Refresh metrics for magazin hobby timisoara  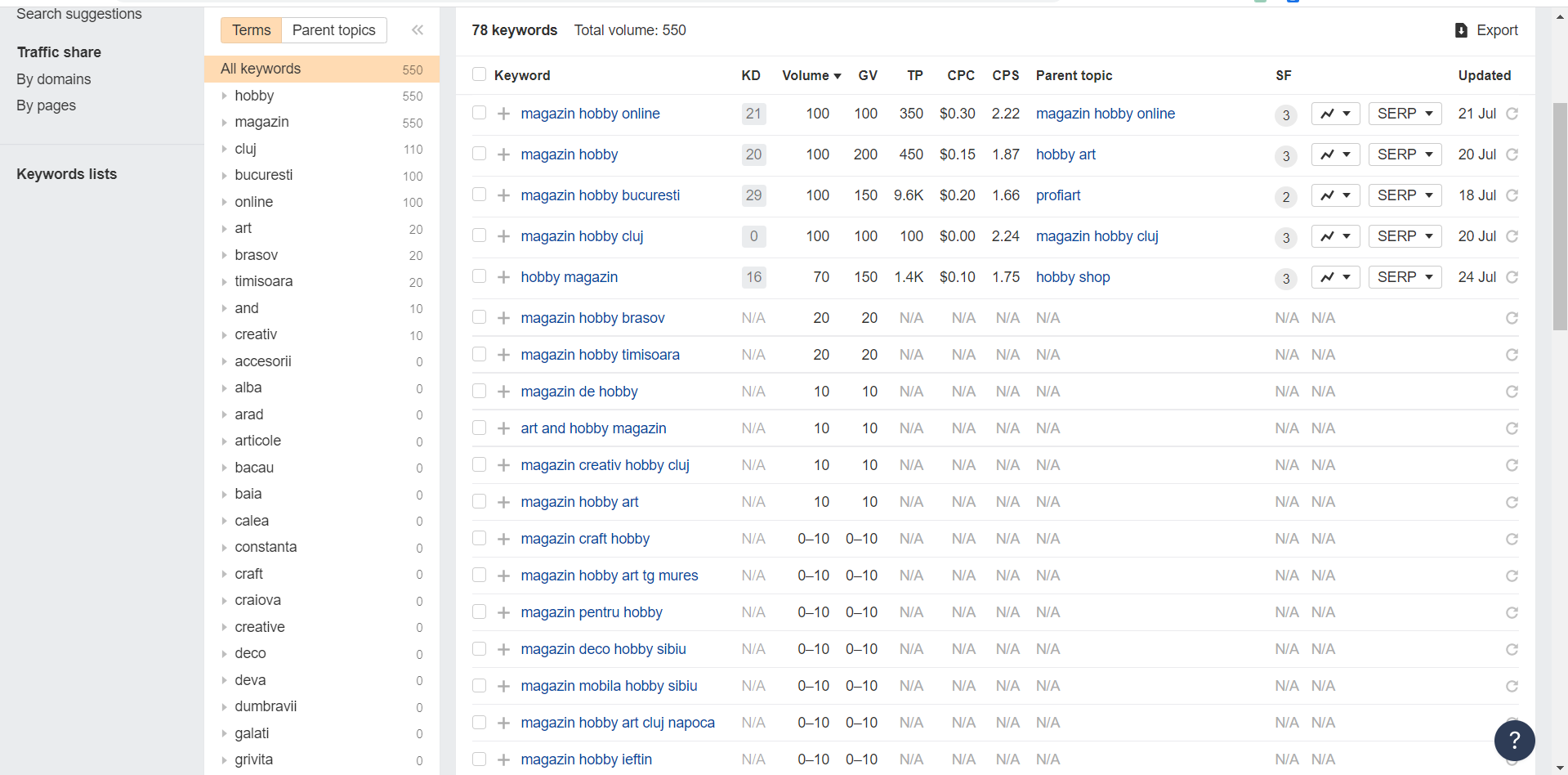tap(1512, 355)
